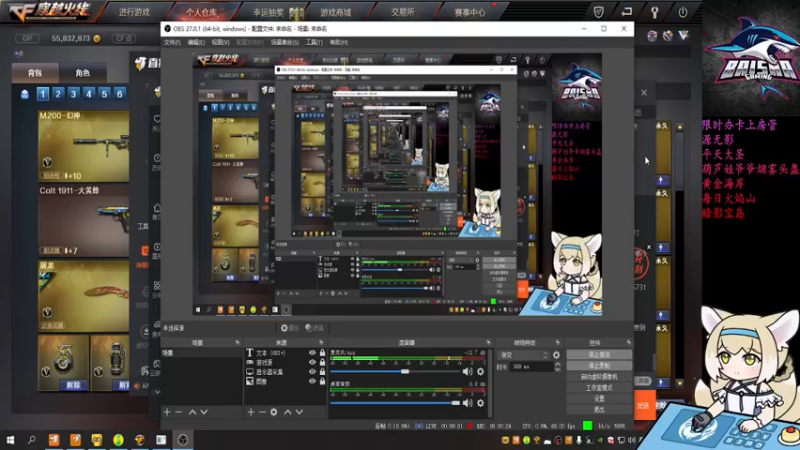Open the 属性 properties button
The width and height of the screenshot is (800, 450).
pos(289,328)
